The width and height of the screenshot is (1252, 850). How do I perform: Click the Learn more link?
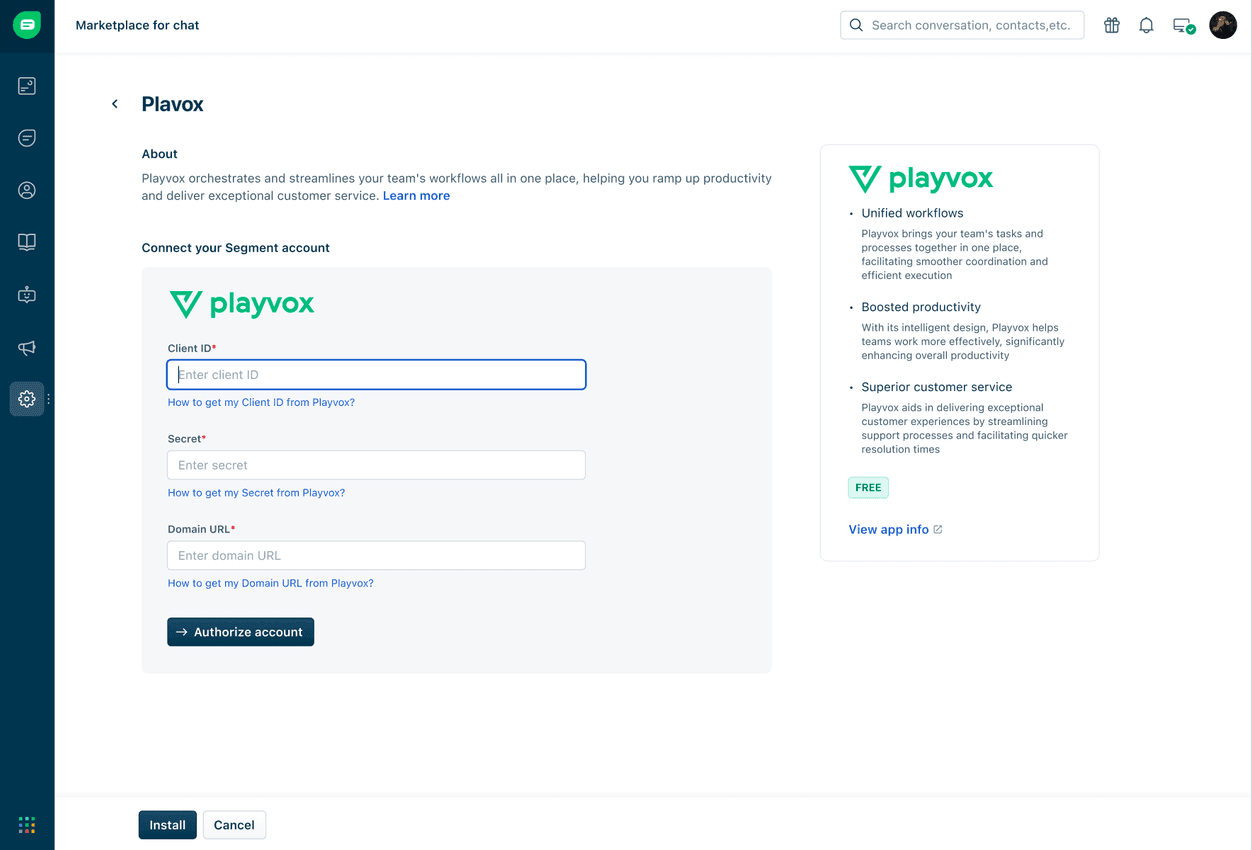pyautogui.click(x=416, y=195)
